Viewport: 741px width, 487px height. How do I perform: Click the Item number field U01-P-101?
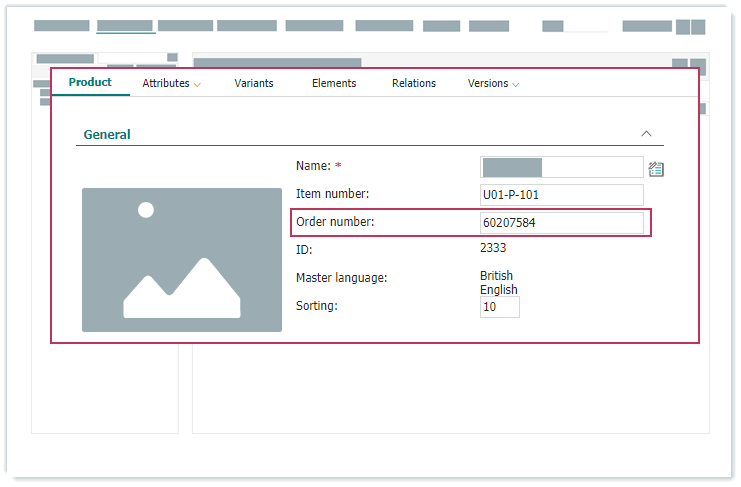561,195
